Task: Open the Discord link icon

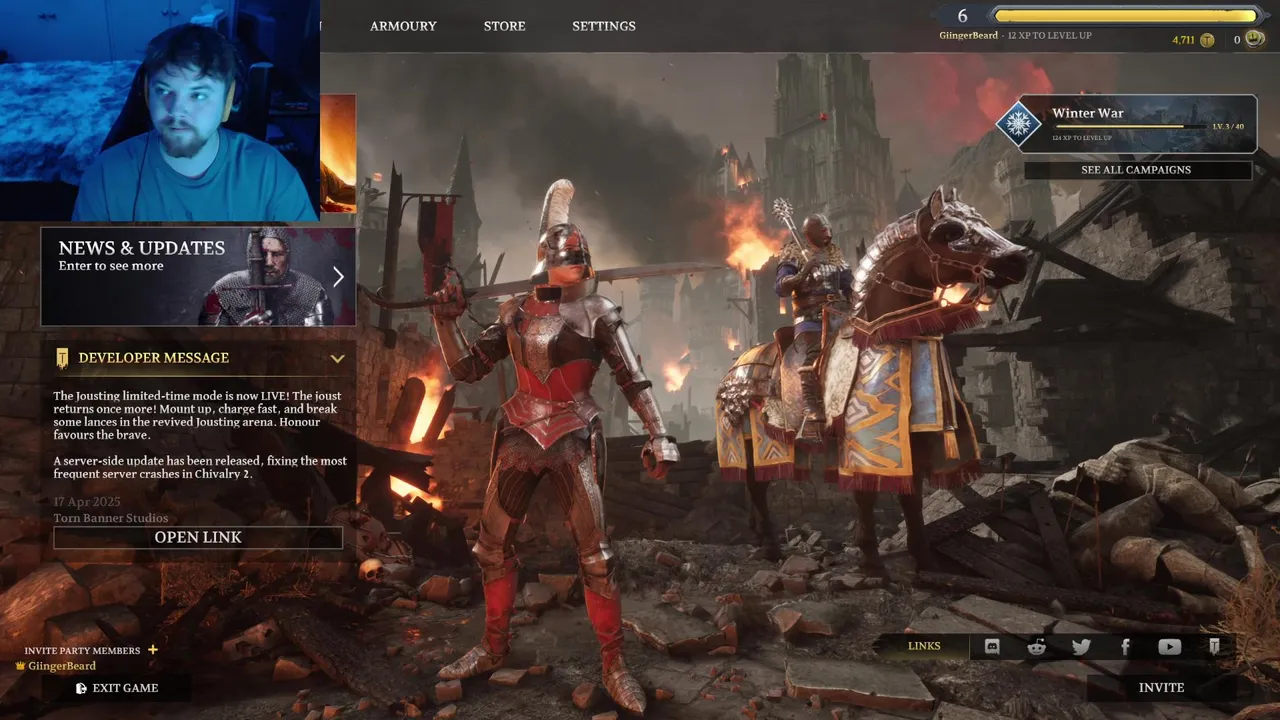Action: pyautogui.click(x=992, y=647)
